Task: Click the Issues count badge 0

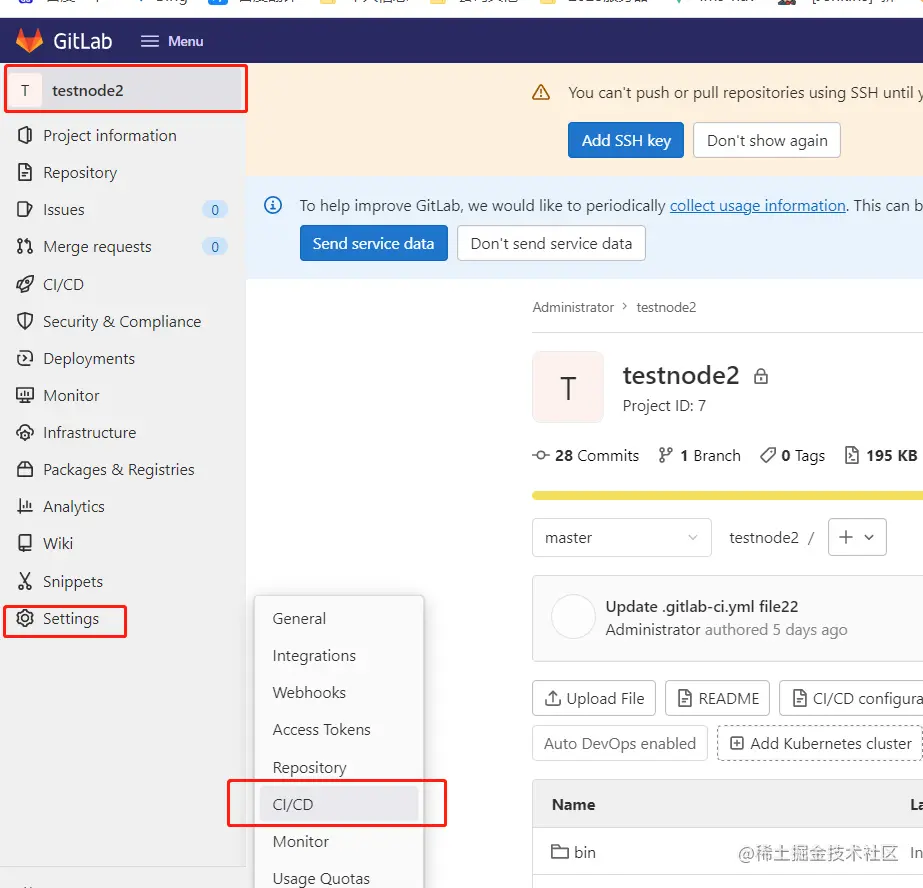Action: (x=215, y=209)
